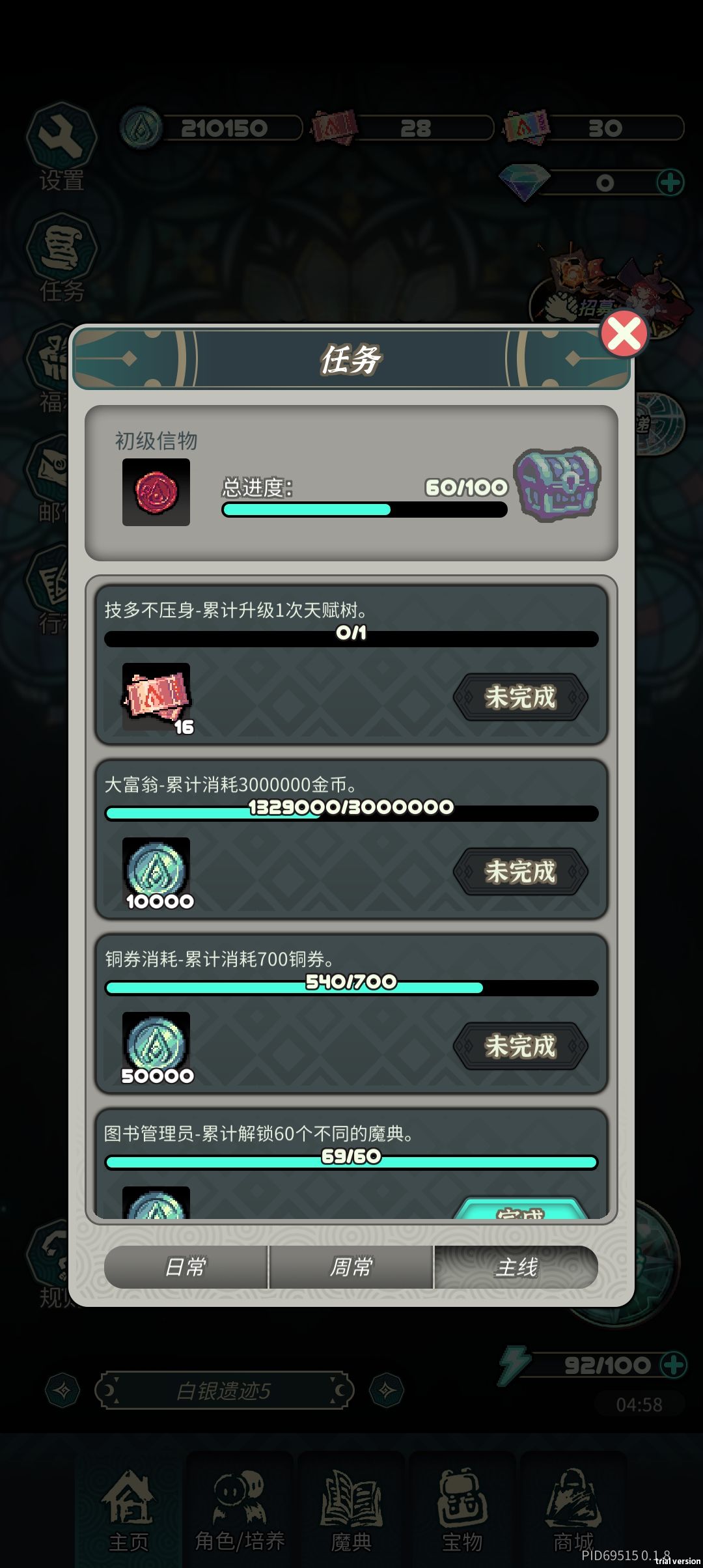Switch to the 日常 tab

click(186, 1267)
